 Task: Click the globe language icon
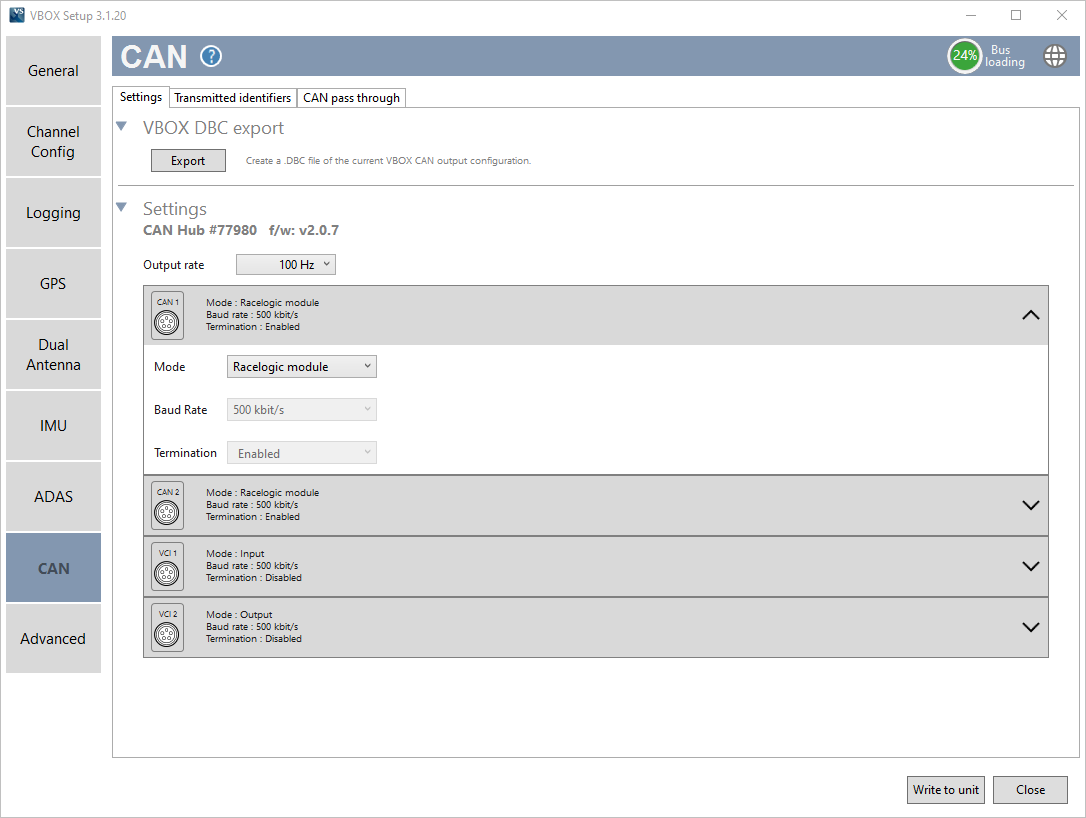coord(1055,55)
